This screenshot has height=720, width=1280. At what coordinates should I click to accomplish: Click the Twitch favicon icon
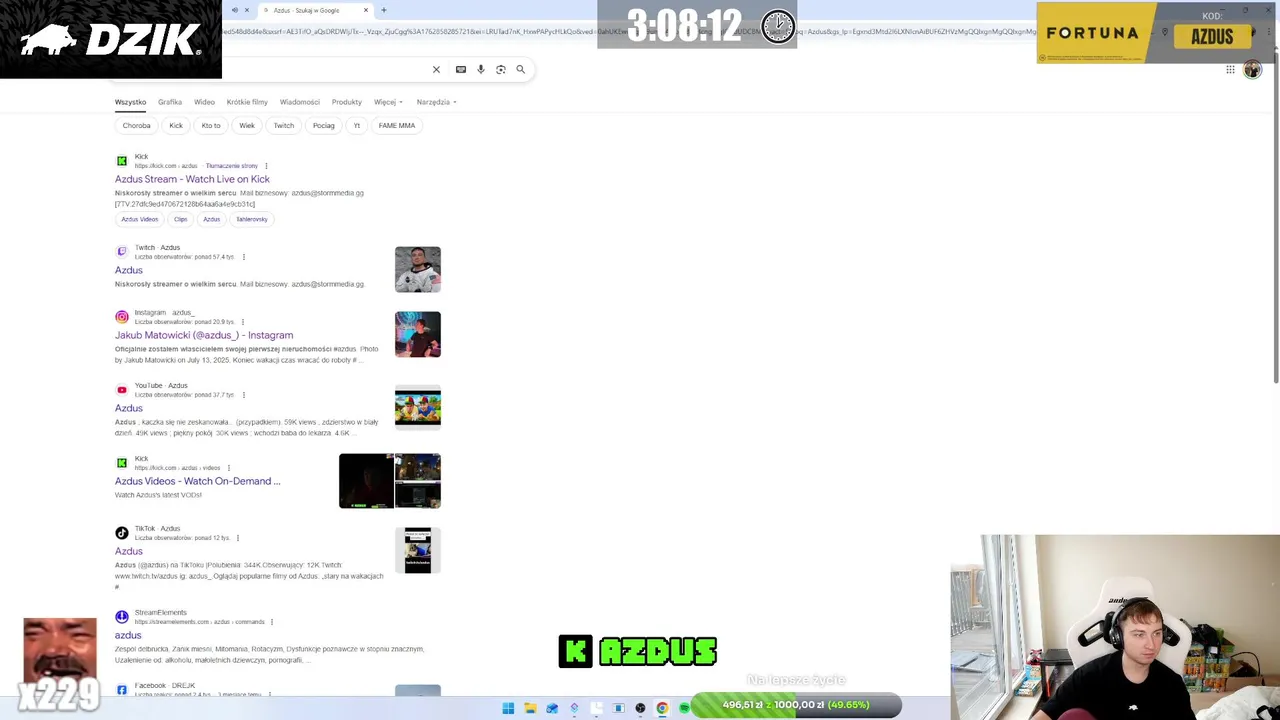point(122,252)
